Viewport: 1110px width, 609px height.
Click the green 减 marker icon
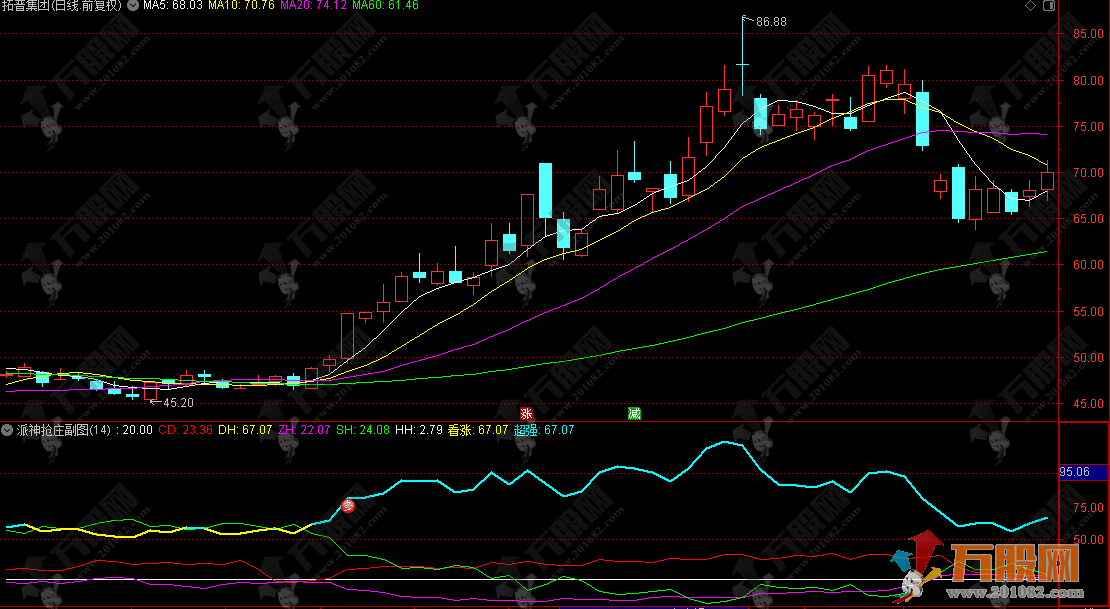[634, 413]
